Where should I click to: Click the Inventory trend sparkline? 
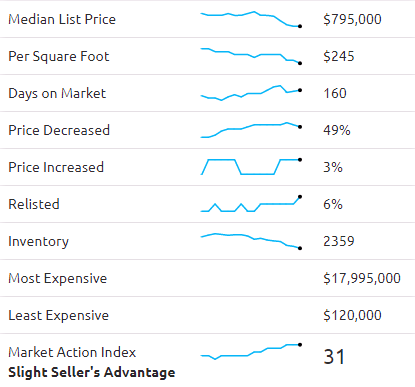click(251, 241)
